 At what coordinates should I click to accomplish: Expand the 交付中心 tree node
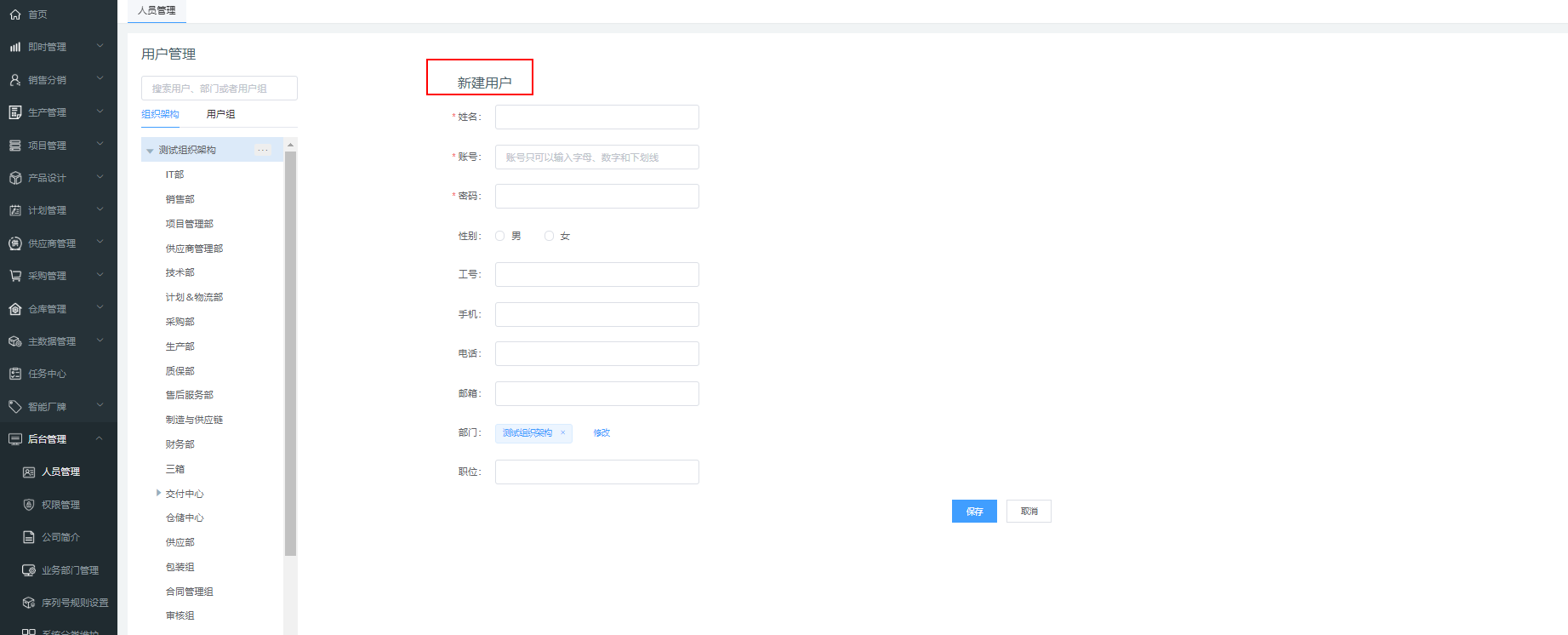tap(158, 493)
